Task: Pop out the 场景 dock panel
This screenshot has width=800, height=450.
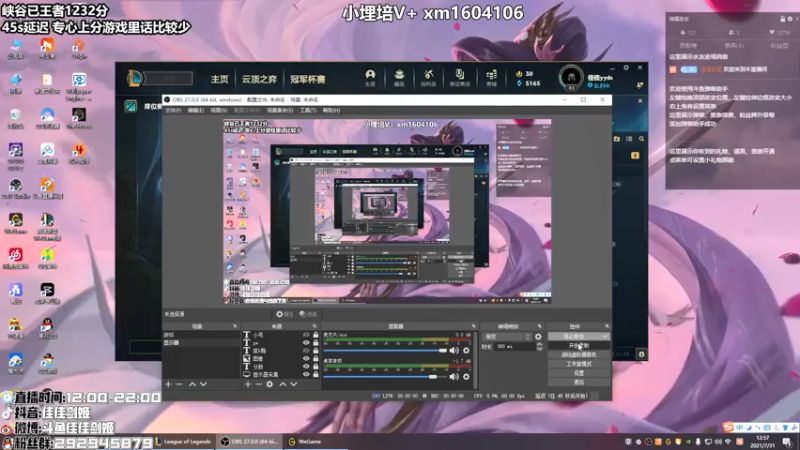Action: click(235, 326)
